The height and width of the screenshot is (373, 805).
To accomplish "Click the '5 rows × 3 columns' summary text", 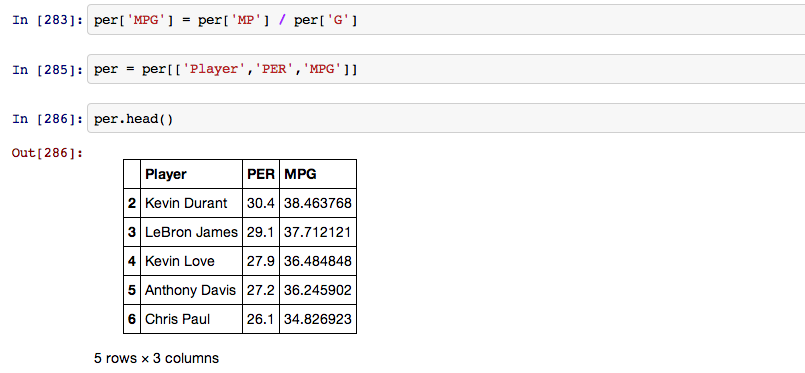I will click(157, 358).
